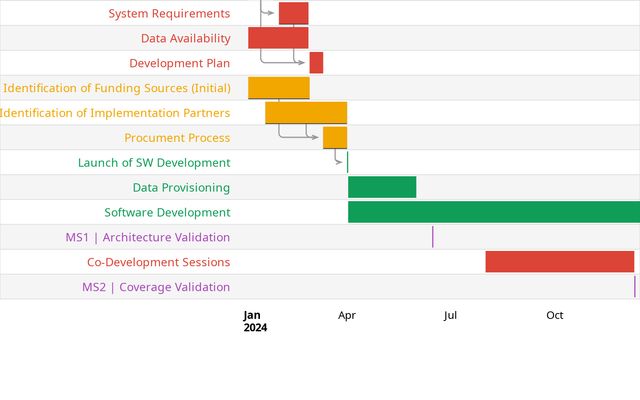Select the Procument Process orange bar
The height and width of the screenshot is (400, 640).
pos(335,137)
